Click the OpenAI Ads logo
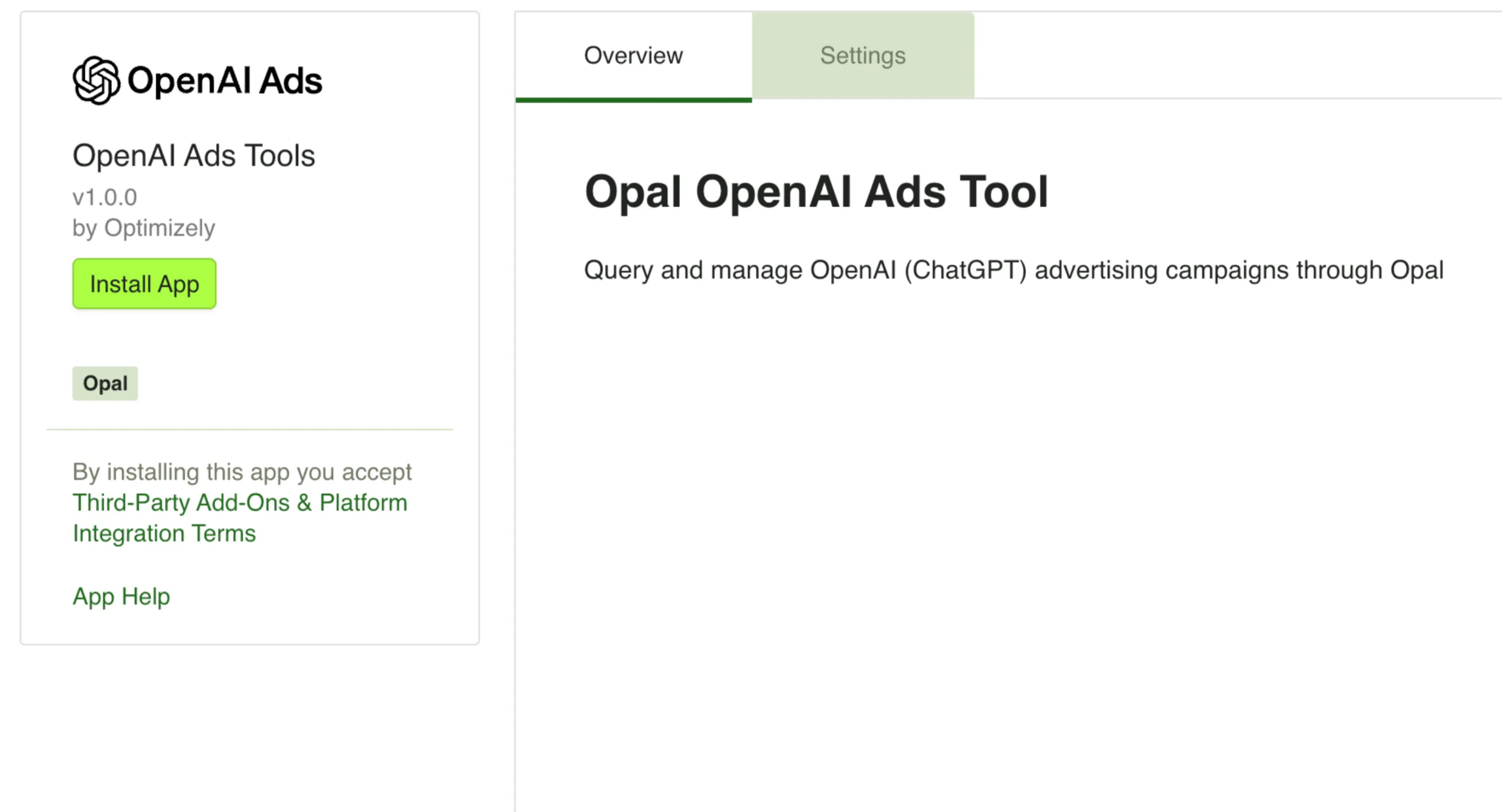Screen dimensions: 1502x812 (197, 80)
